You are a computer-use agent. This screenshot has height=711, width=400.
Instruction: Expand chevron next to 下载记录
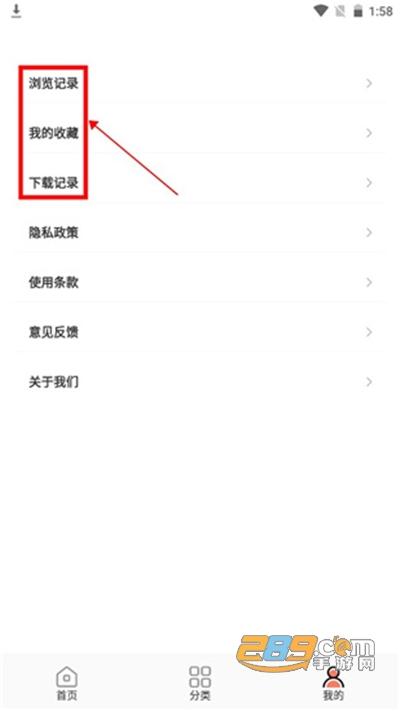[x=369, y=183]
